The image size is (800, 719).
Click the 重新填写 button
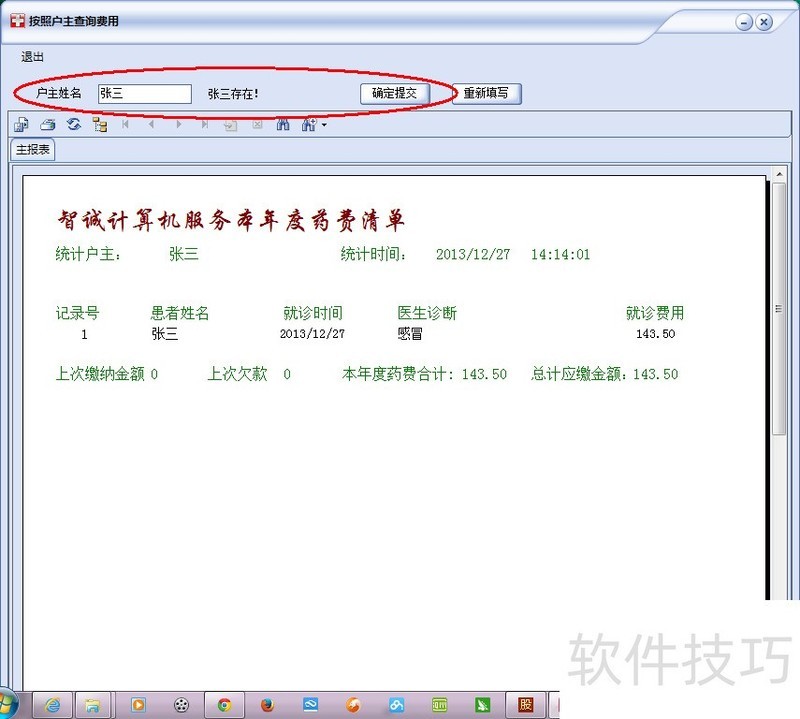[x=486, y=93]
